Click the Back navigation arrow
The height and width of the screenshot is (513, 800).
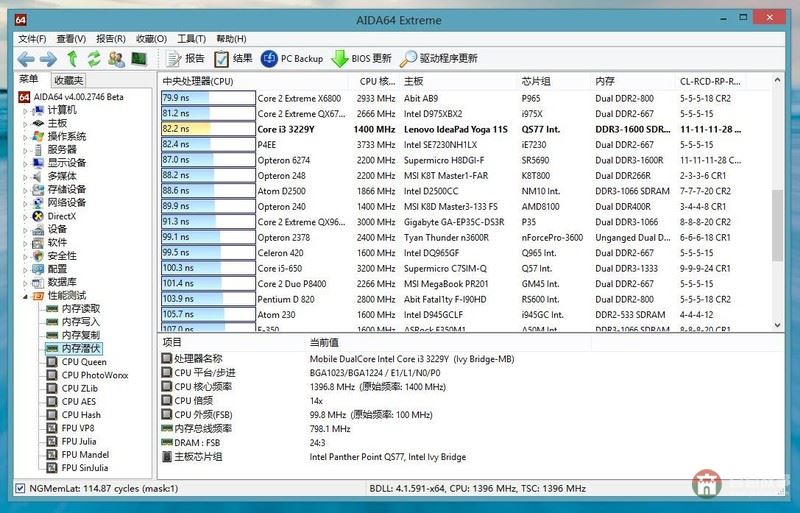tap(26, 59)
